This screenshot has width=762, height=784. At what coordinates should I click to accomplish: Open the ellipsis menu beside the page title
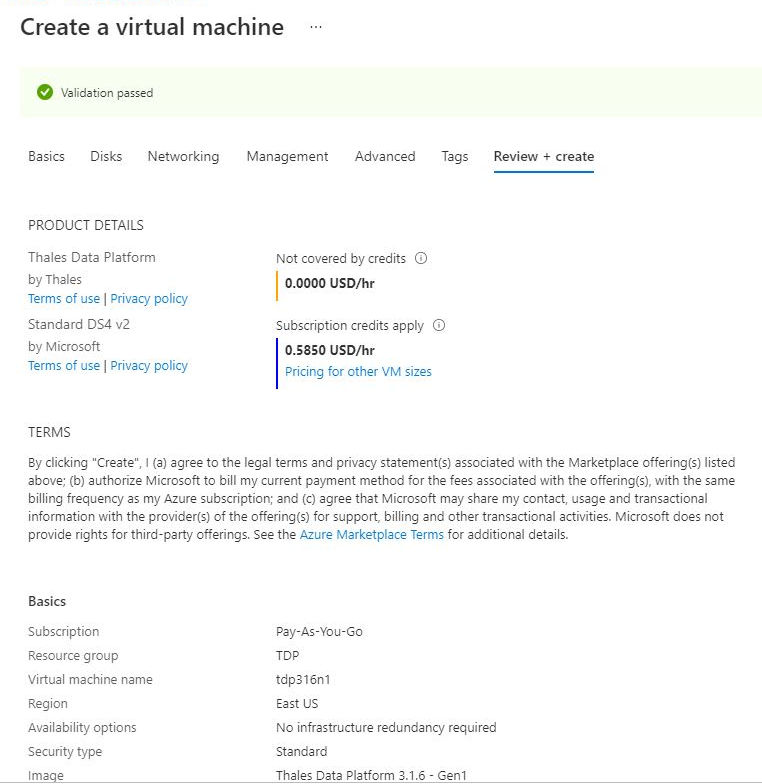click(316, 27)
